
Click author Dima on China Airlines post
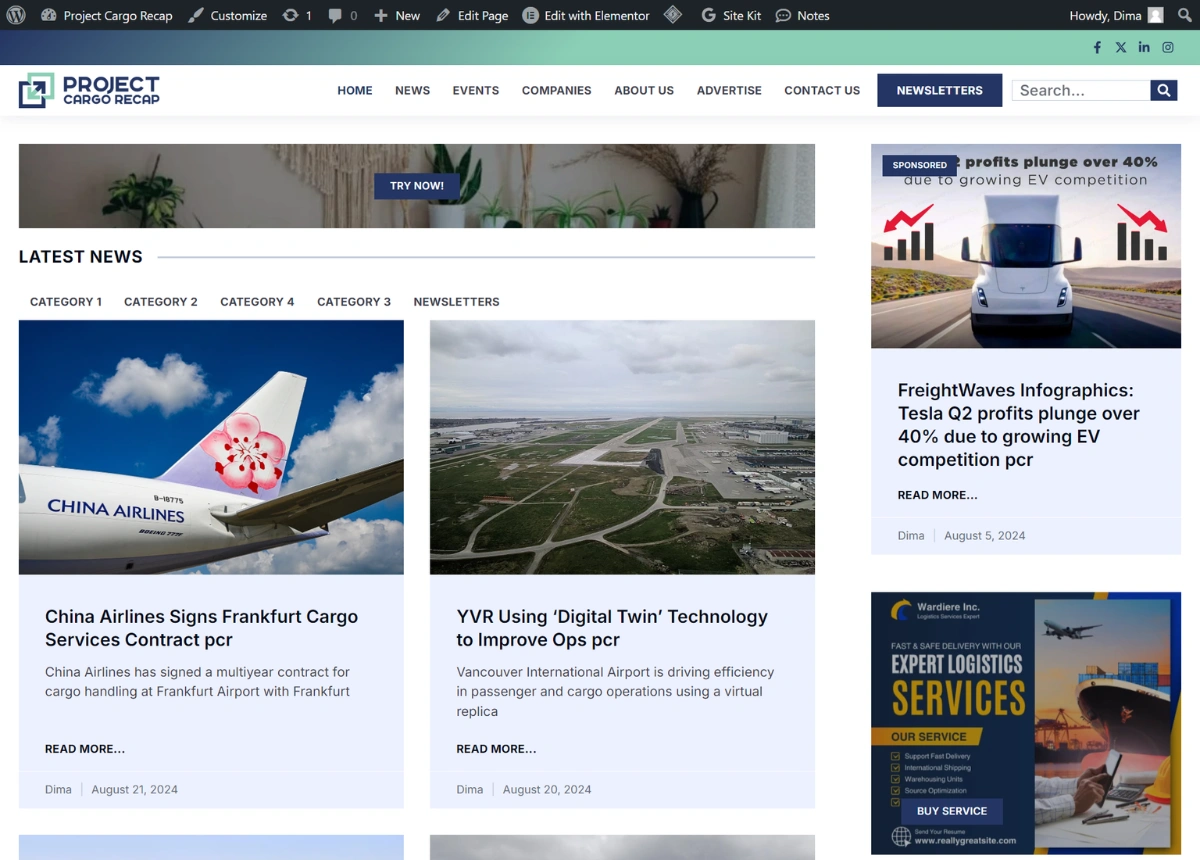[x=58, y=789]
